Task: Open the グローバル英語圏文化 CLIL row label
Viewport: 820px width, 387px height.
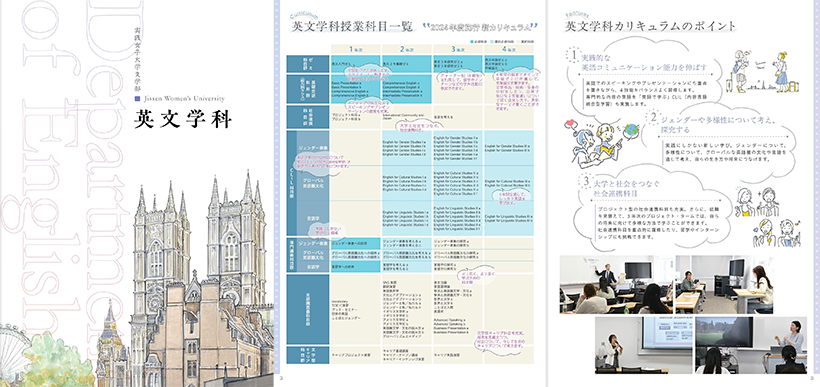Action: [x=313, y=183]
